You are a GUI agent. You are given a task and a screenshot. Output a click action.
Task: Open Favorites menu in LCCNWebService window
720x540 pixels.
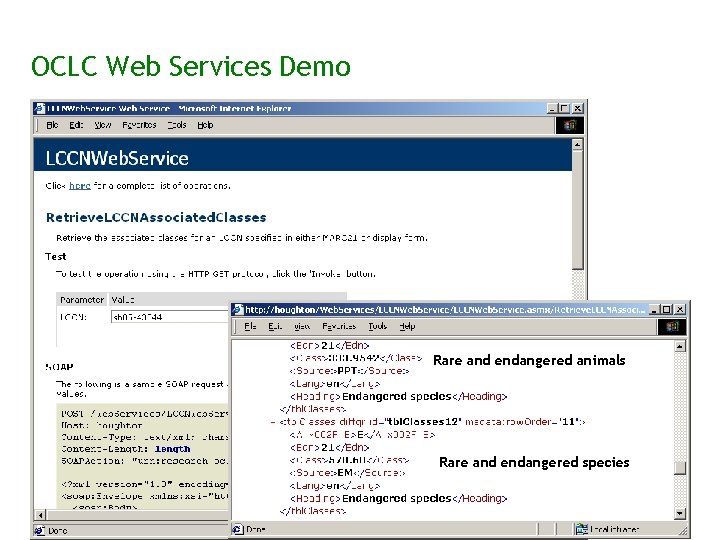(x=139, y=125)
